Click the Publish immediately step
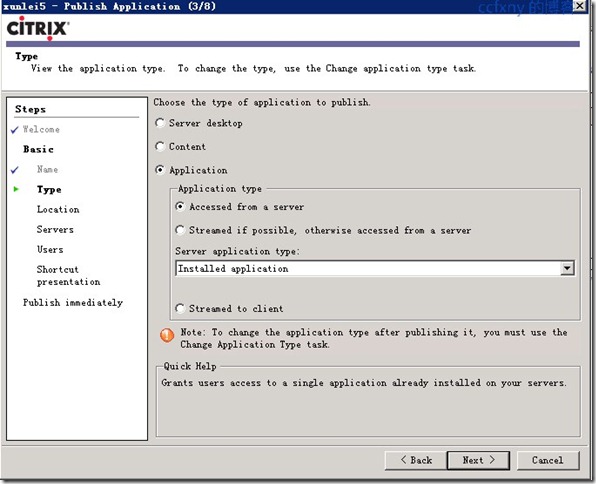Screen dimensions: 596x484 (x=73, y=303)
